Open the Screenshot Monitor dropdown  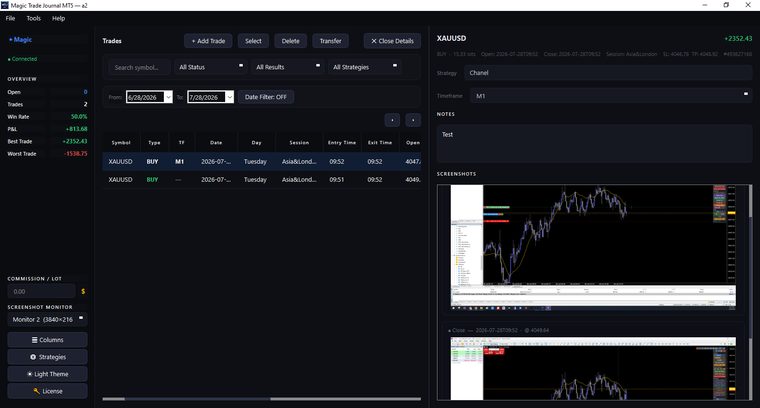point(48,319)
